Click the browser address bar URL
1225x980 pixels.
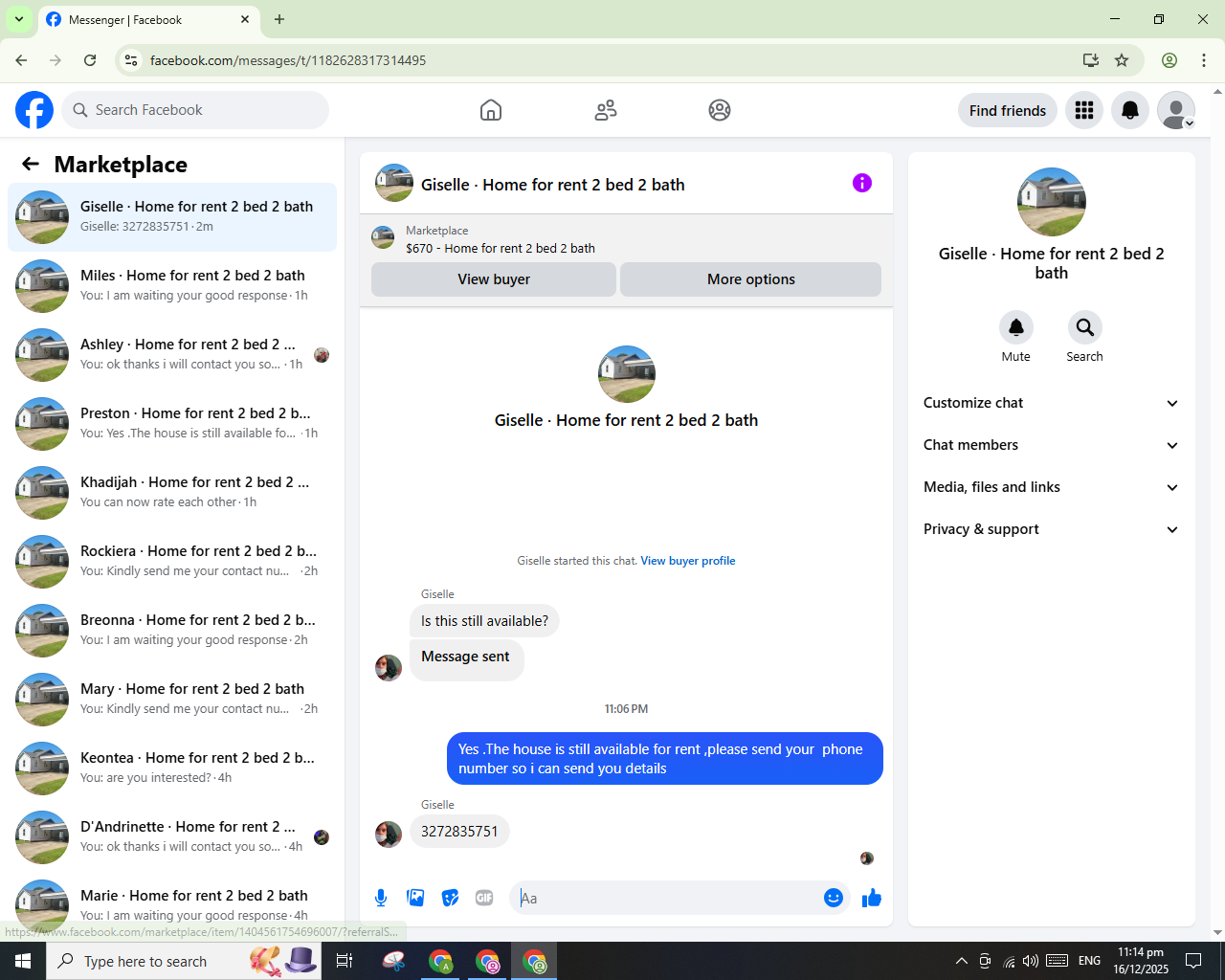(x=288, y=60)
